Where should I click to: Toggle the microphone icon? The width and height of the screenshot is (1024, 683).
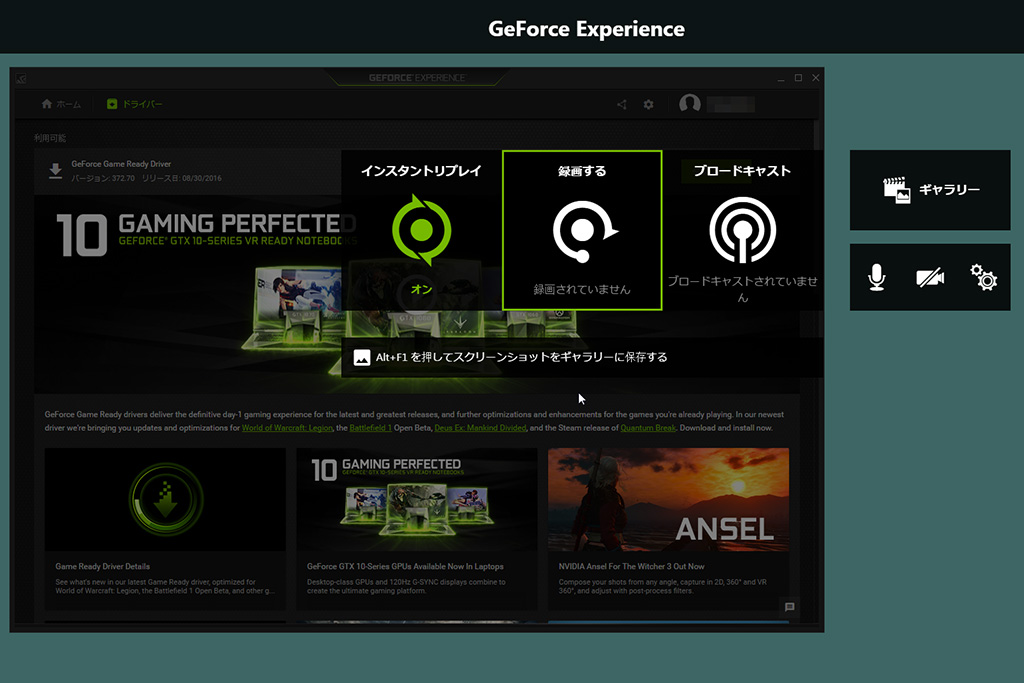click(876, 278)
